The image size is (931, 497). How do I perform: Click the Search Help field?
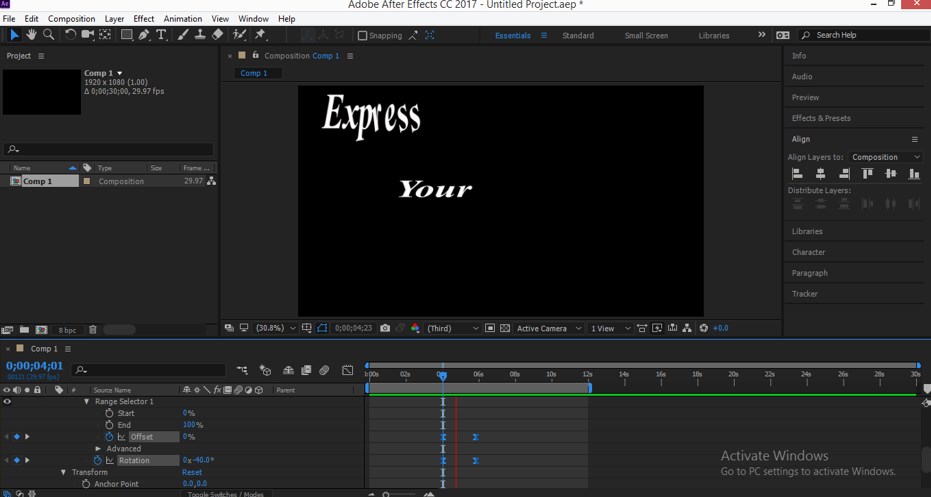[x=864, y=35]
